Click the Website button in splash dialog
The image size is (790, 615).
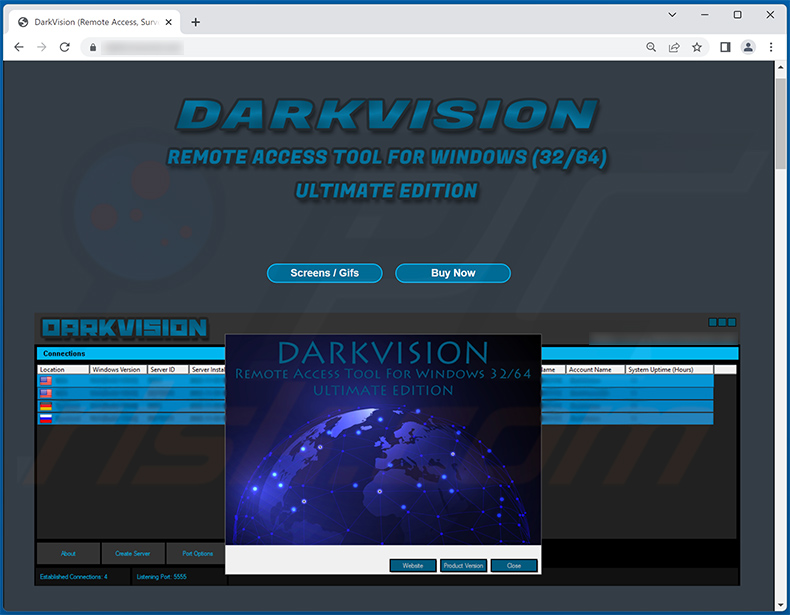pos(413,566)
